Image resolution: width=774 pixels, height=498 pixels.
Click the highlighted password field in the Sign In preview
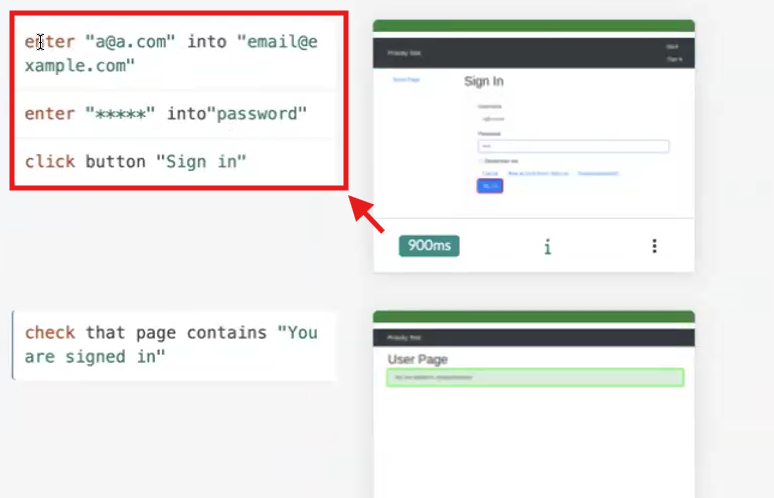(x=573, y=146)
